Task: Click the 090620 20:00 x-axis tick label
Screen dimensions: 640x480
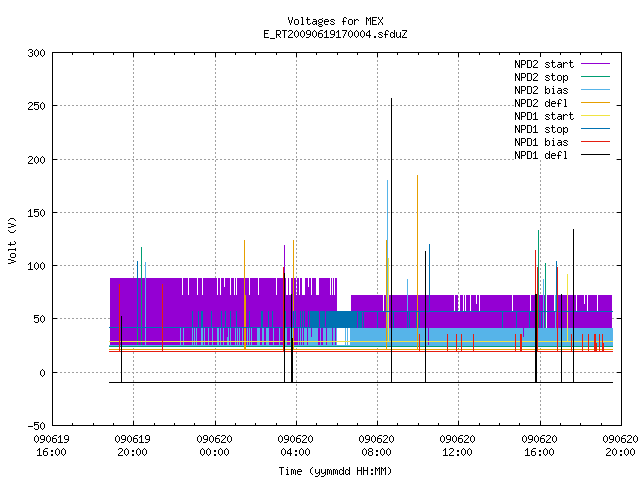Action: [620, 446]
